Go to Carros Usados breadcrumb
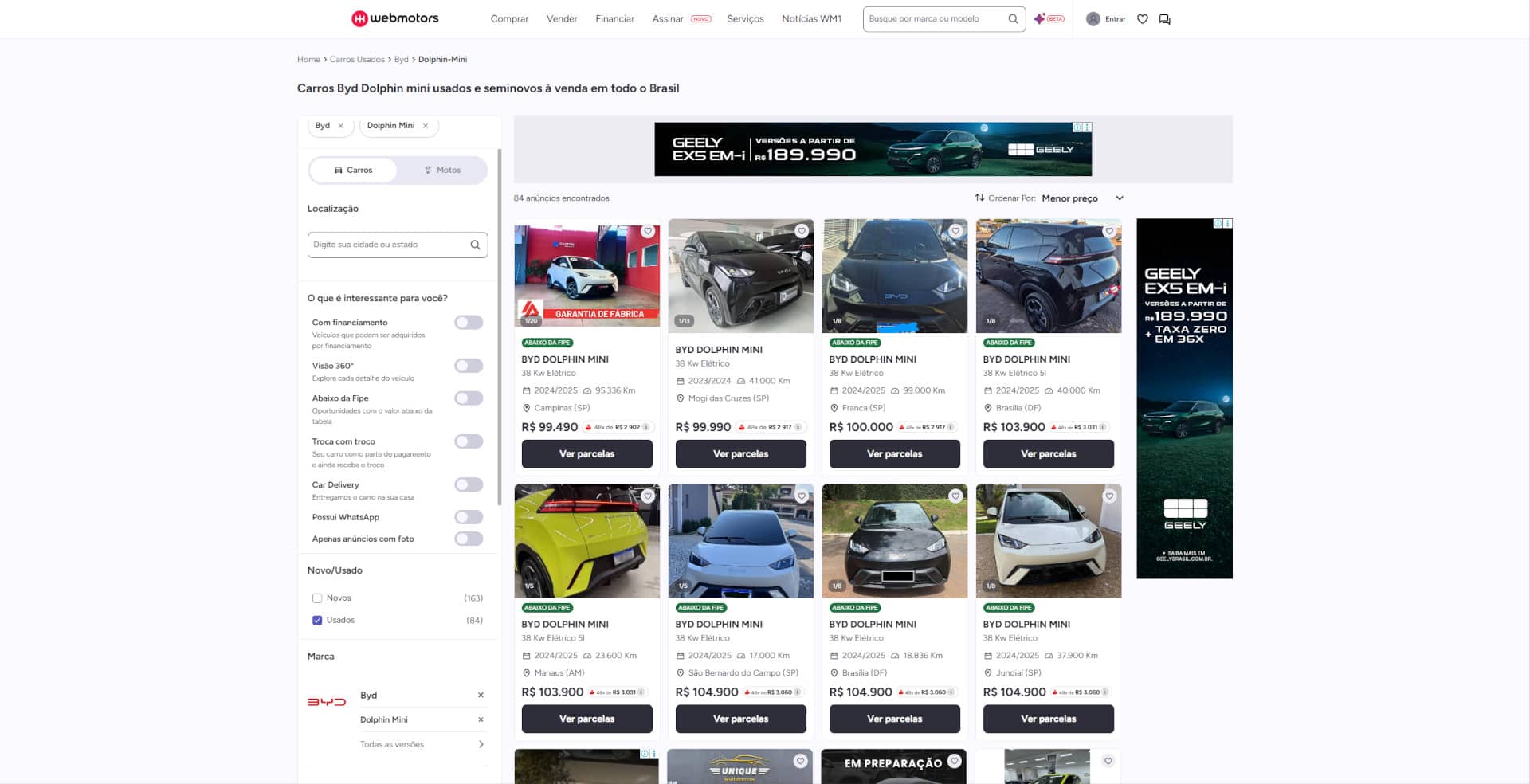1530x784 pixels. [x=357, y=60]
